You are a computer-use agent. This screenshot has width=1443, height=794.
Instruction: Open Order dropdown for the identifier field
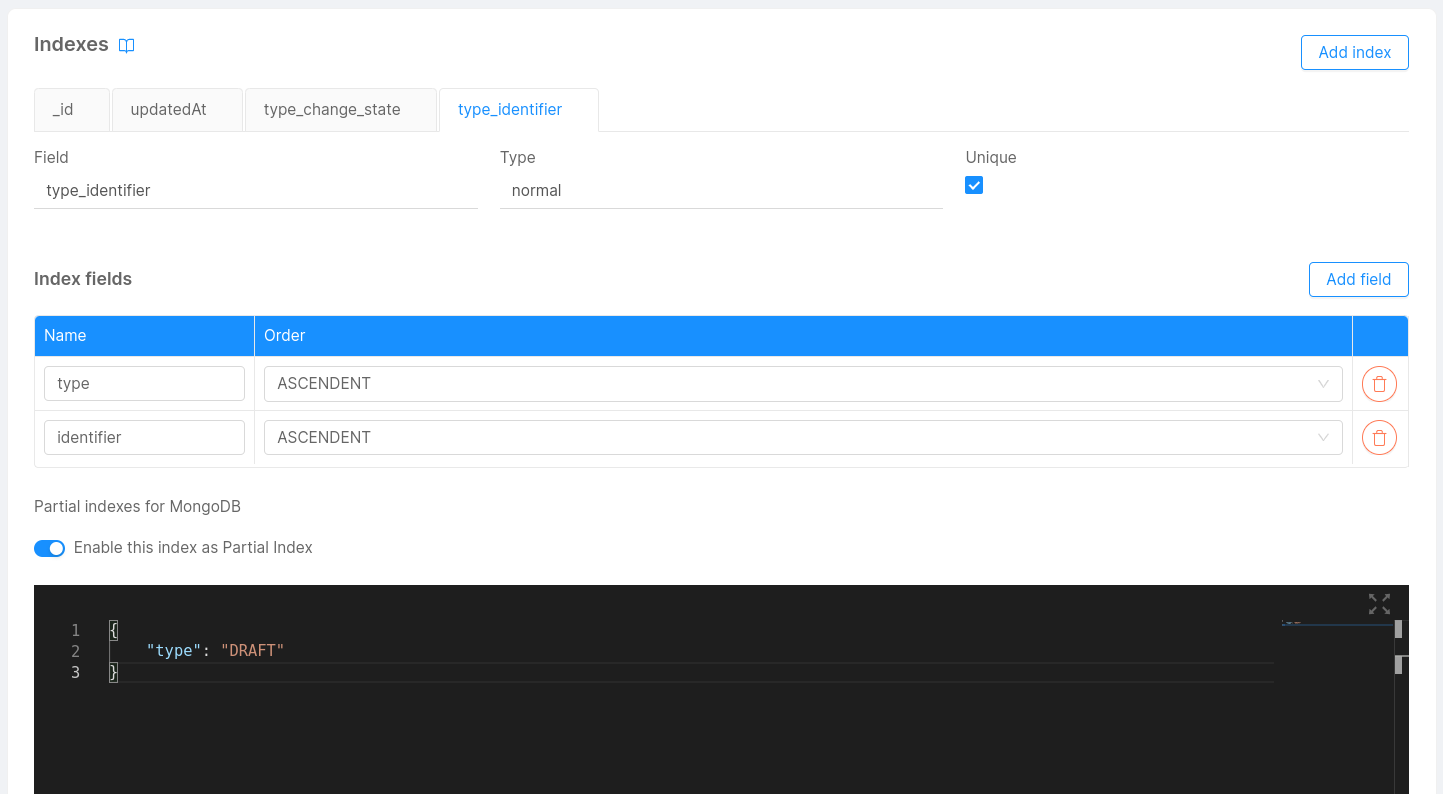[x=802, y=438]
